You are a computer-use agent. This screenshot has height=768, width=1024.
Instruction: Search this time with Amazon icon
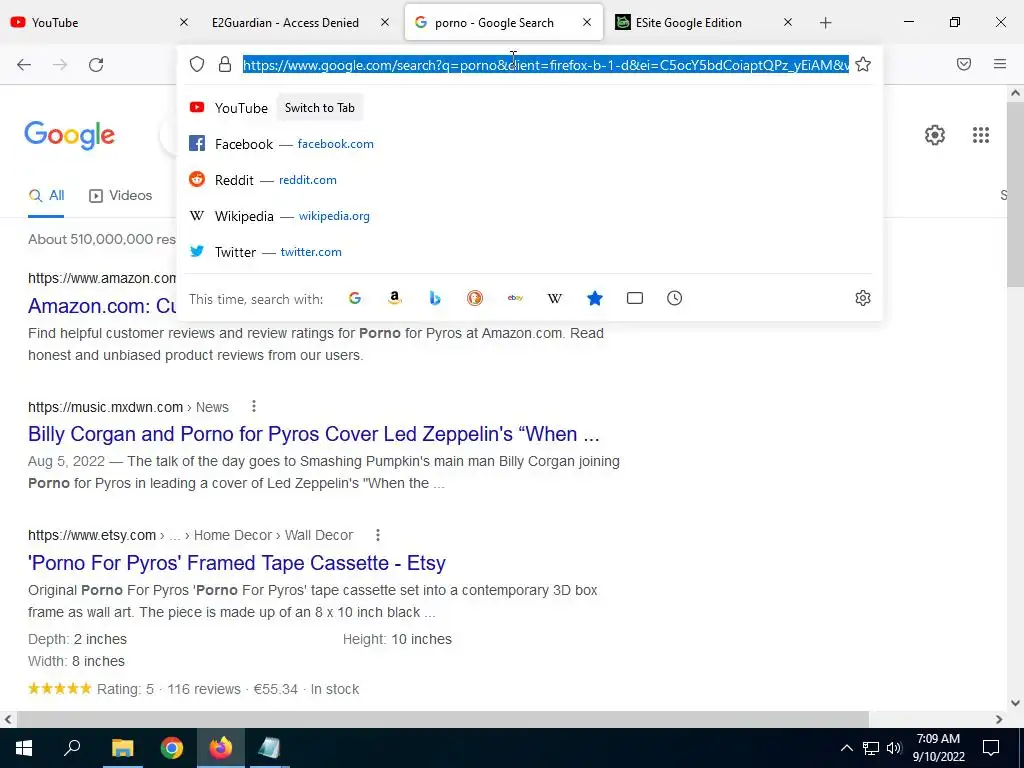pos(394,298)
